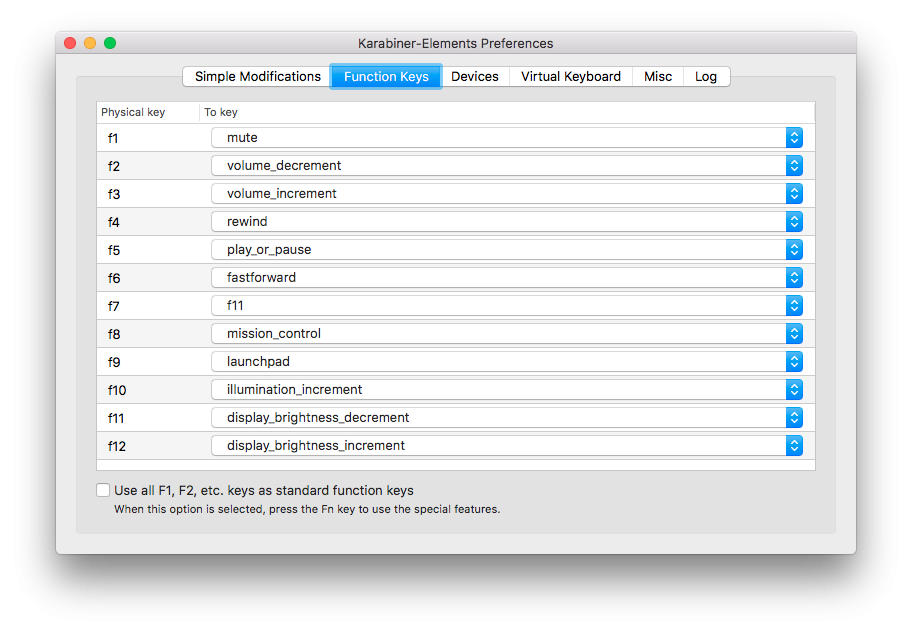Image resolution: width=912 pixels, height=634 pixels.
Task: Select the Misc tab
Action: coord(657,77)
